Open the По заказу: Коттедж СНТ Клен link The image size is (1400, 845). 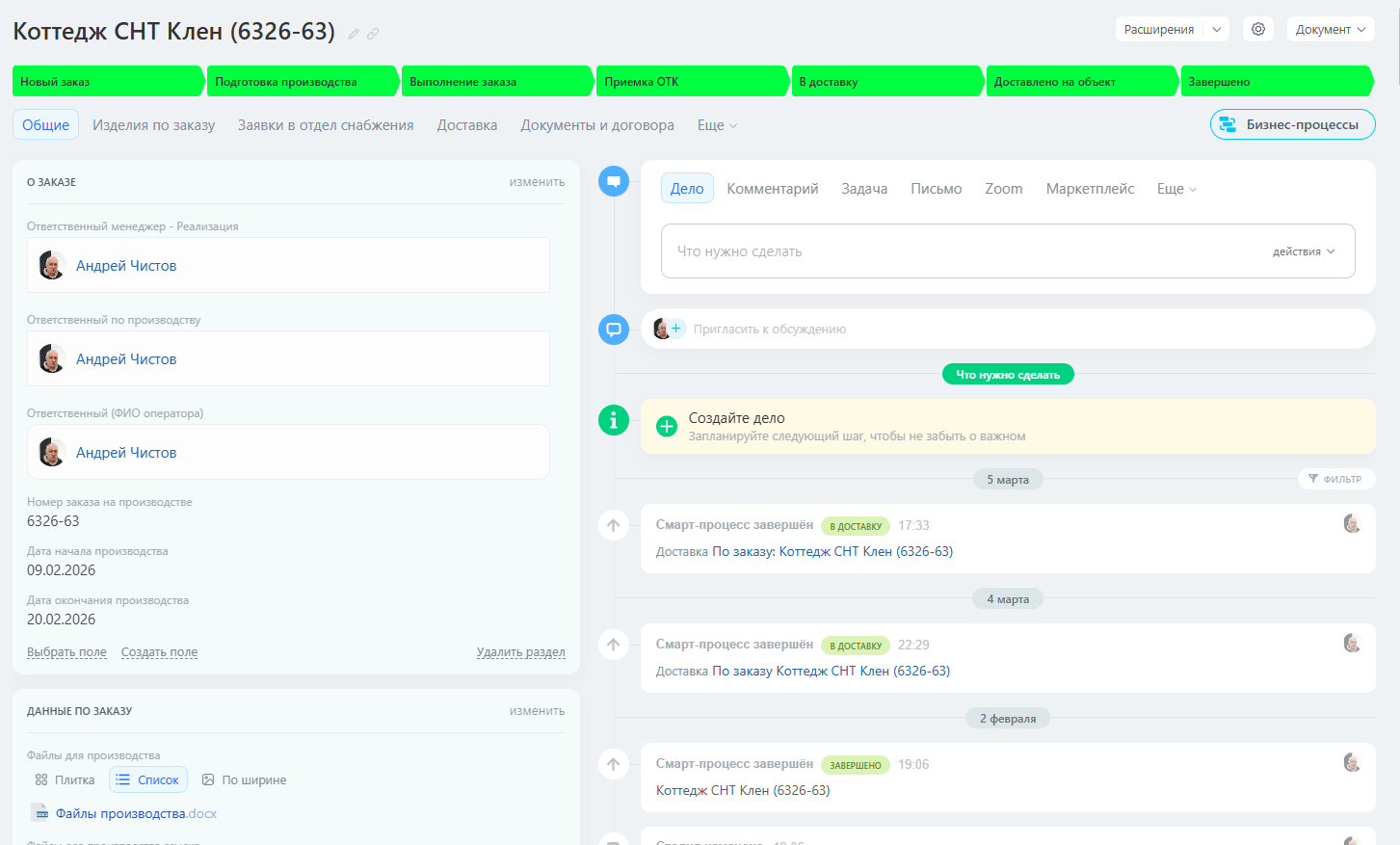click(x=832, y=551)
